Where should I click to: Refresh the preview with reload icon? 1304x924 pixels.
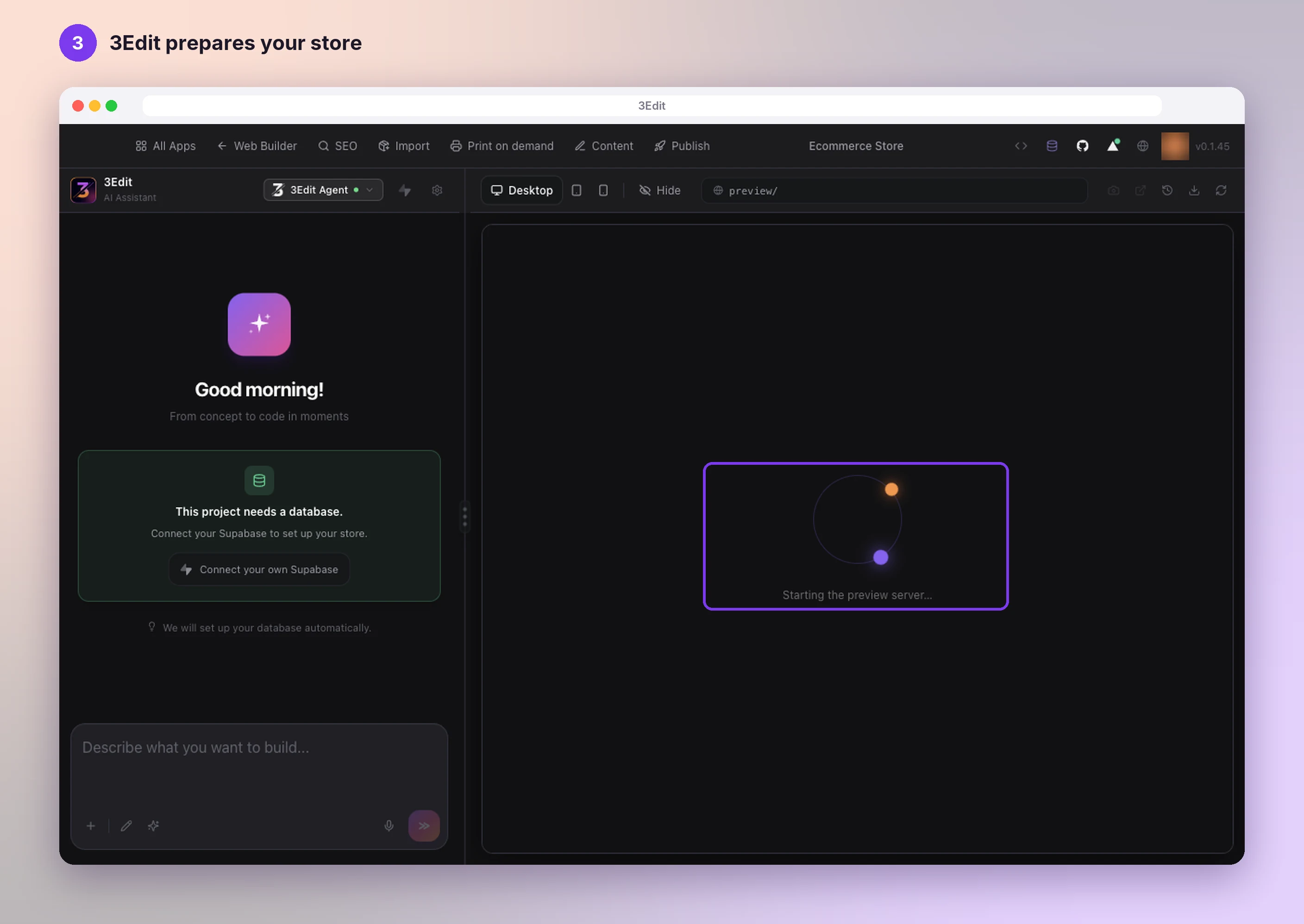pyautogui.click(x=1221, y=191)
